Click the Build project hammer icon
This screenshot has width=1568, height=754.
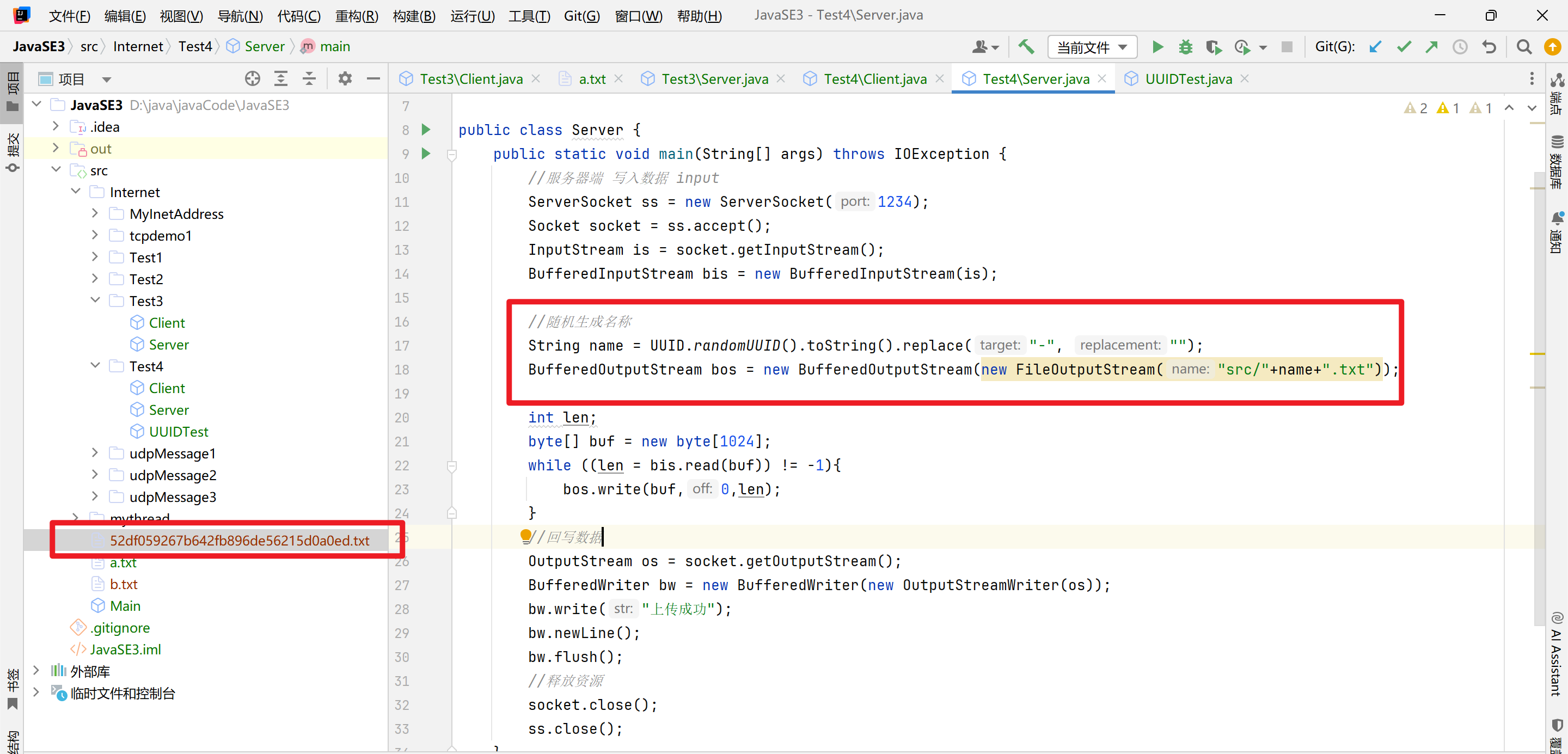coord(1026,47)
